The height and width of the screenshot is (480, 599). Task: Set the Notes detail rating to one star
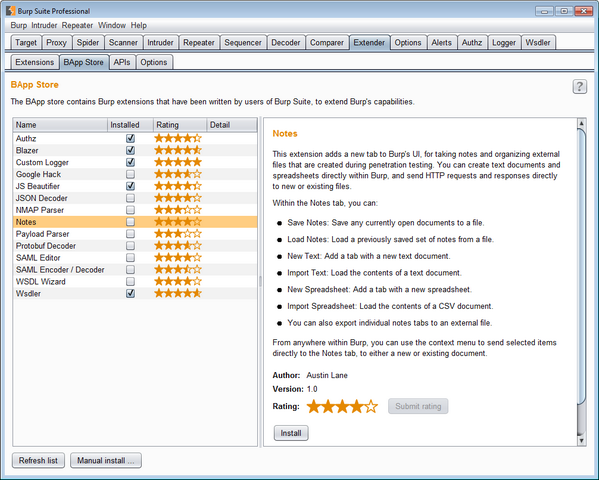click(314, 406)
